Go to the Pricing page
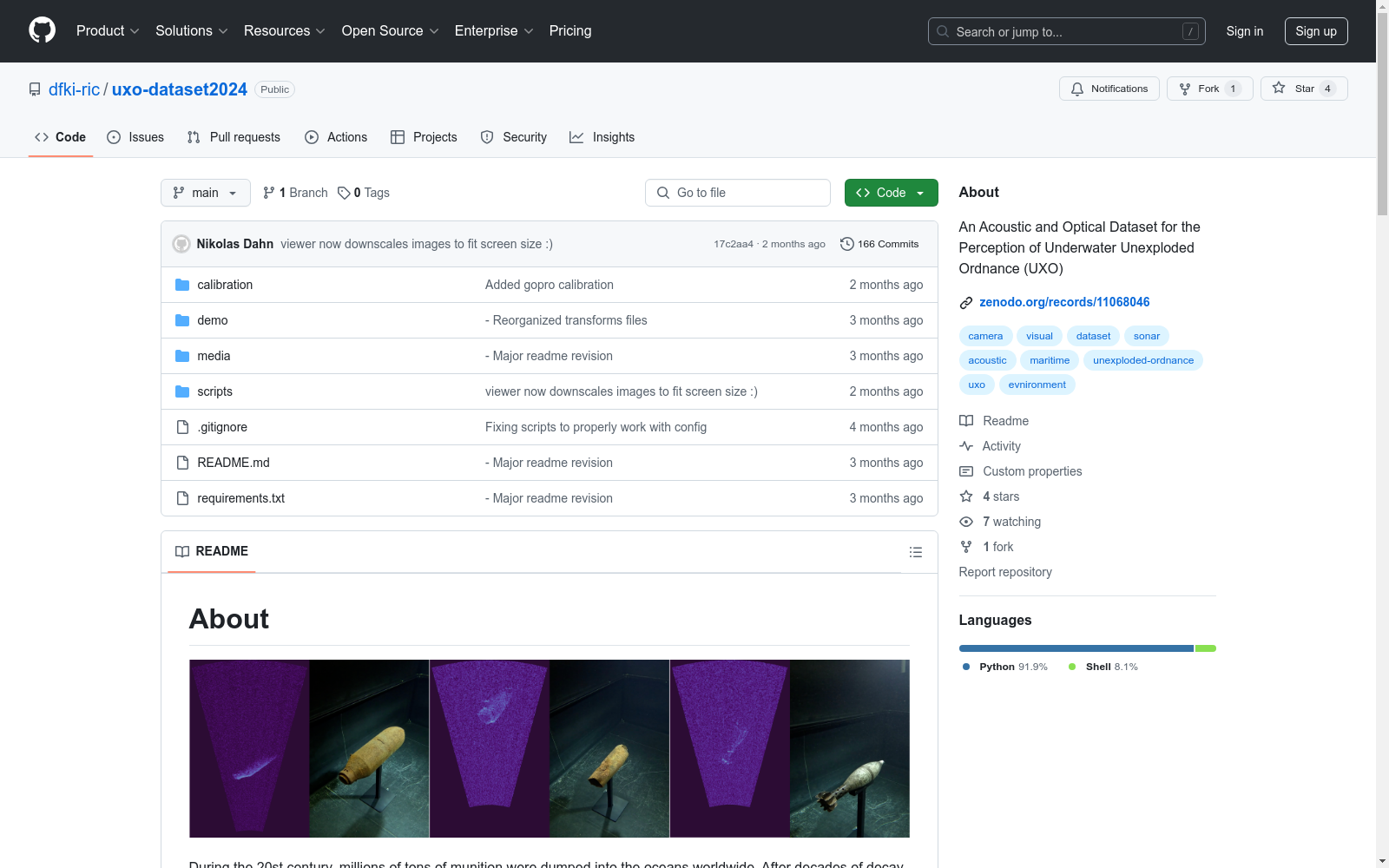 (570, 31)
